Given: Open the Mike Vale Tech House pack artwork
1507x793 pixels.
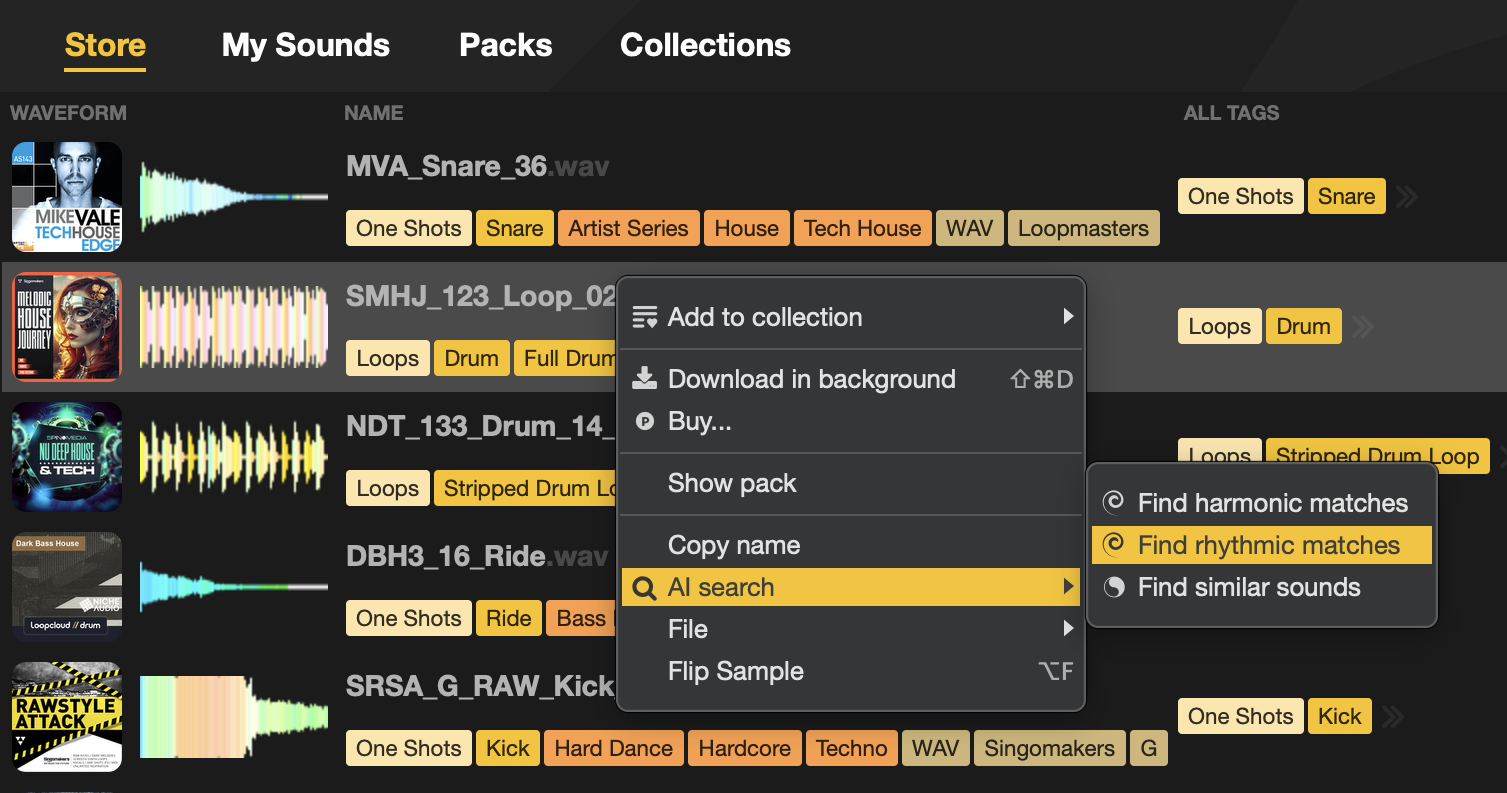Looking at the screenshot, I should 67,197.
